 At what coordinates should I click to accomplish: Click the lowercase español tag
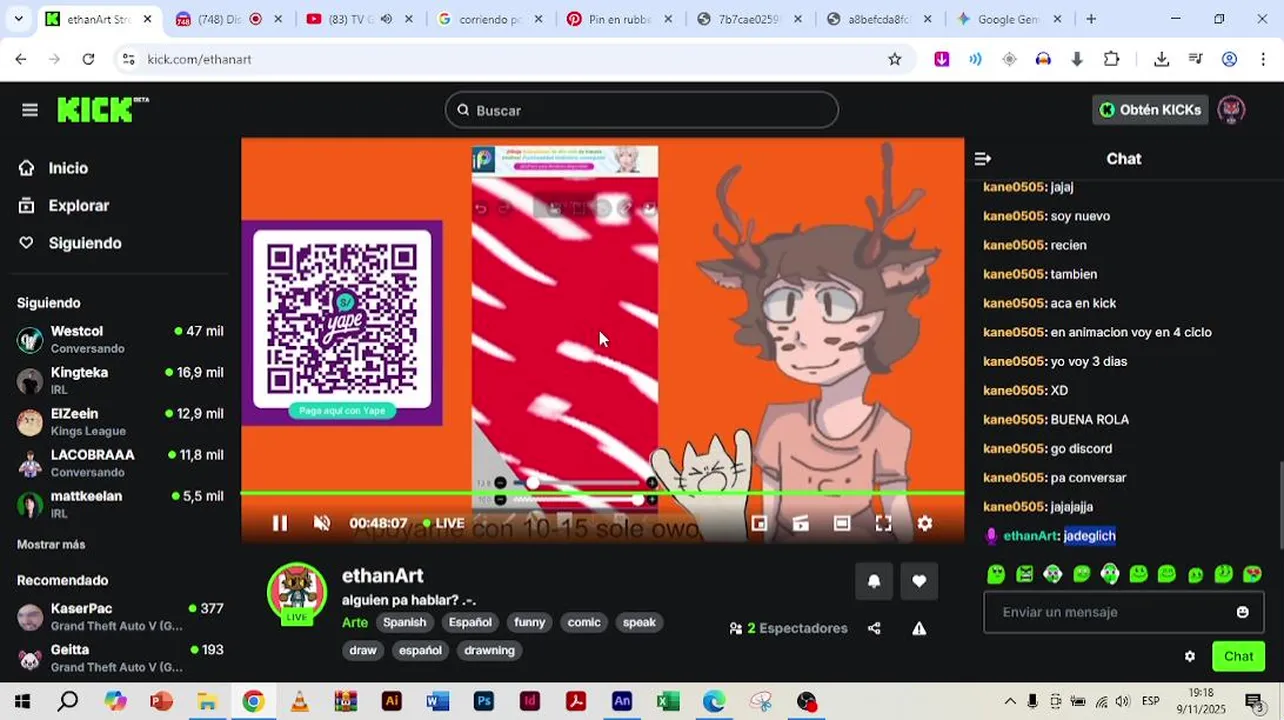point(420,650)
